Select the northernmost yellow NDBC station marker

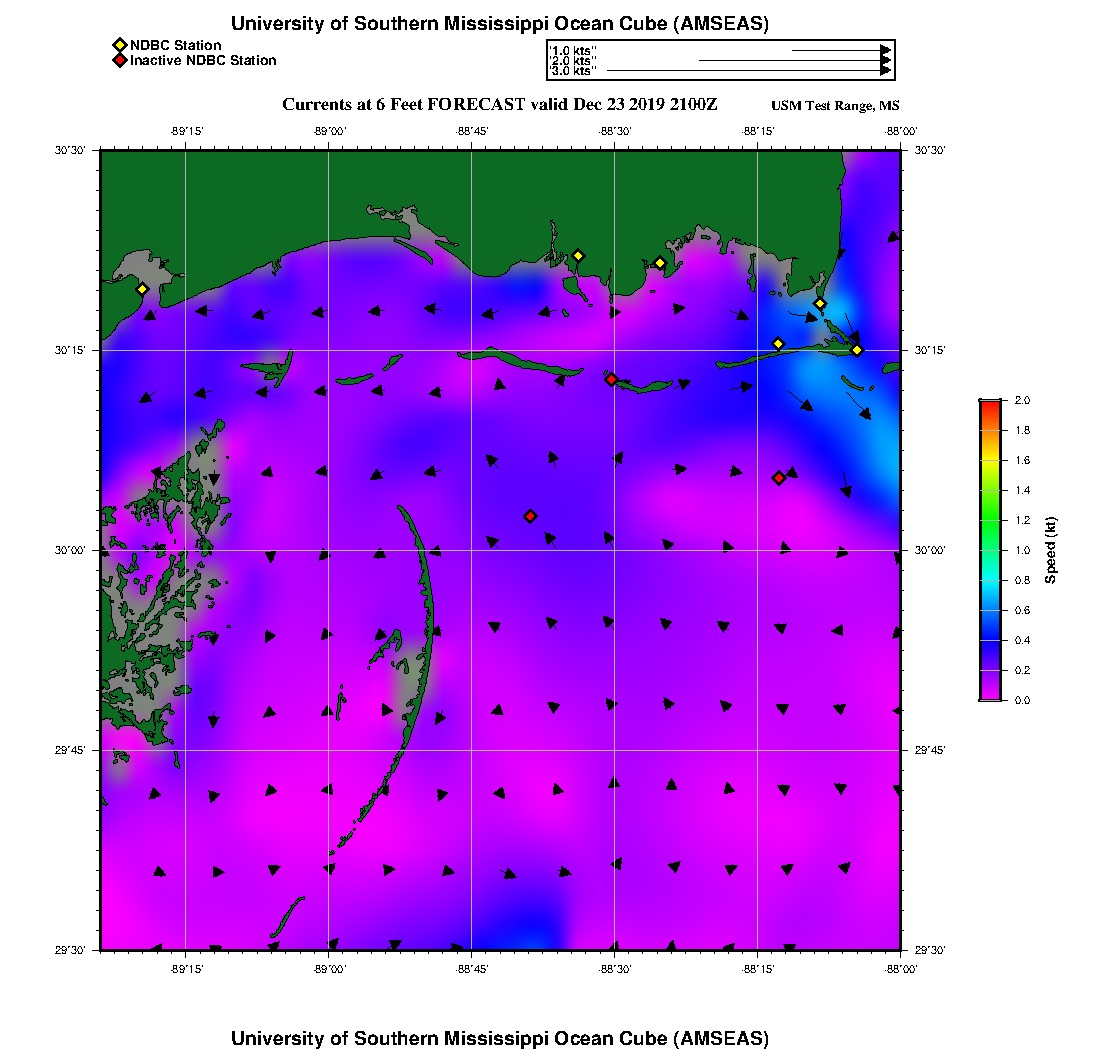[577, 256]
